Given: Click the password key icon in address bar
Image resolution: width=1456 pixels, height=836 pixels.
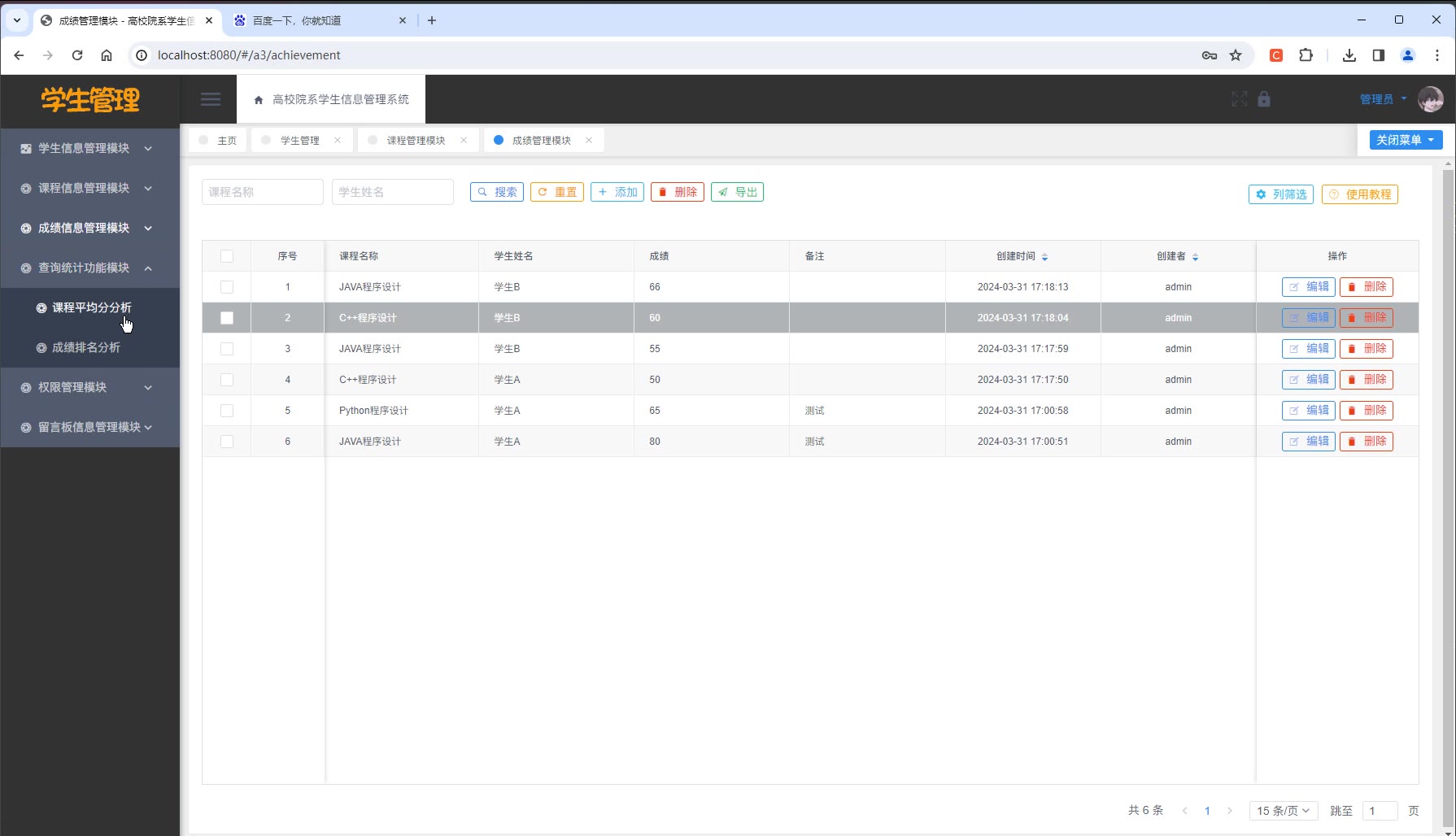Looking at the screenshot, I should tap(1210, 55).
